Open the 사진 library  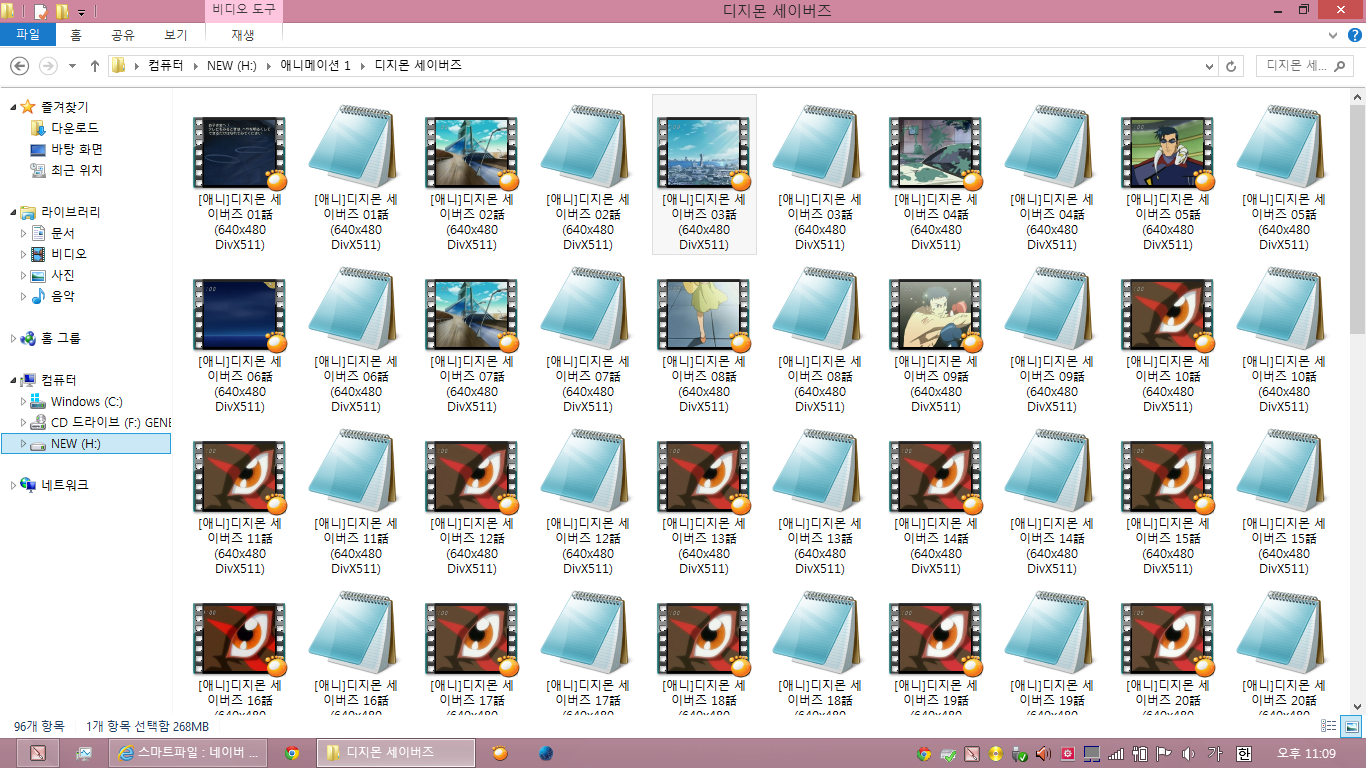click(62, 275)
